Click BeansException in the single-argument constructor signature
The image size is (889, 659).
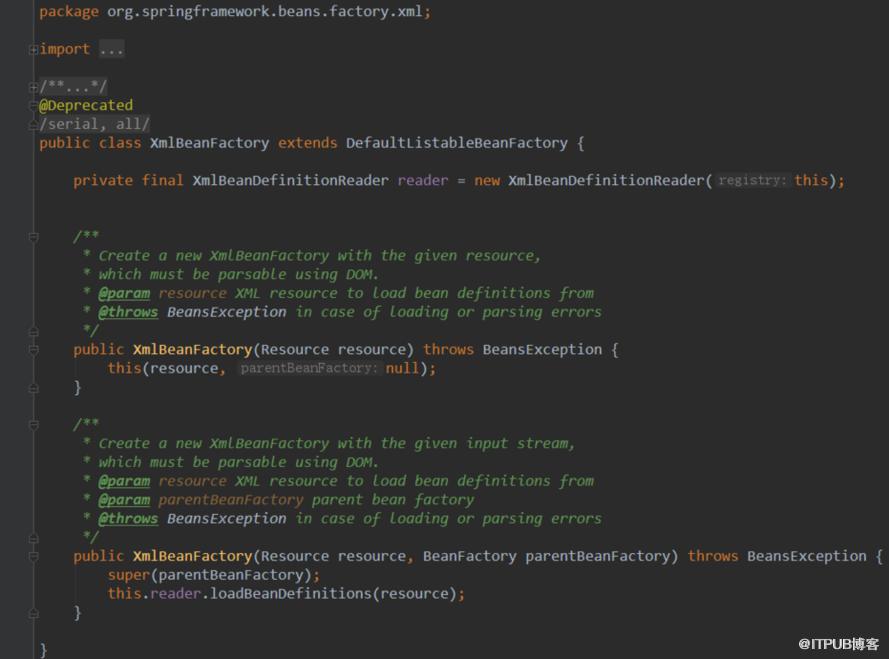pos(542,349)
